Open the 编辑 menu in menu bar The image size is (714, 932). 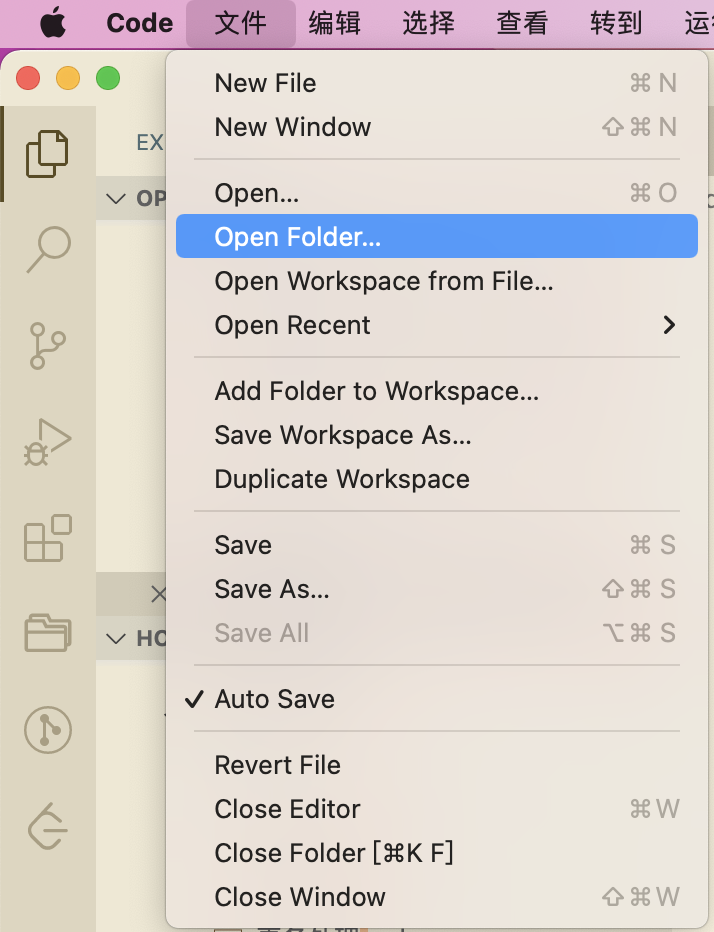click(x=334, y=22)
